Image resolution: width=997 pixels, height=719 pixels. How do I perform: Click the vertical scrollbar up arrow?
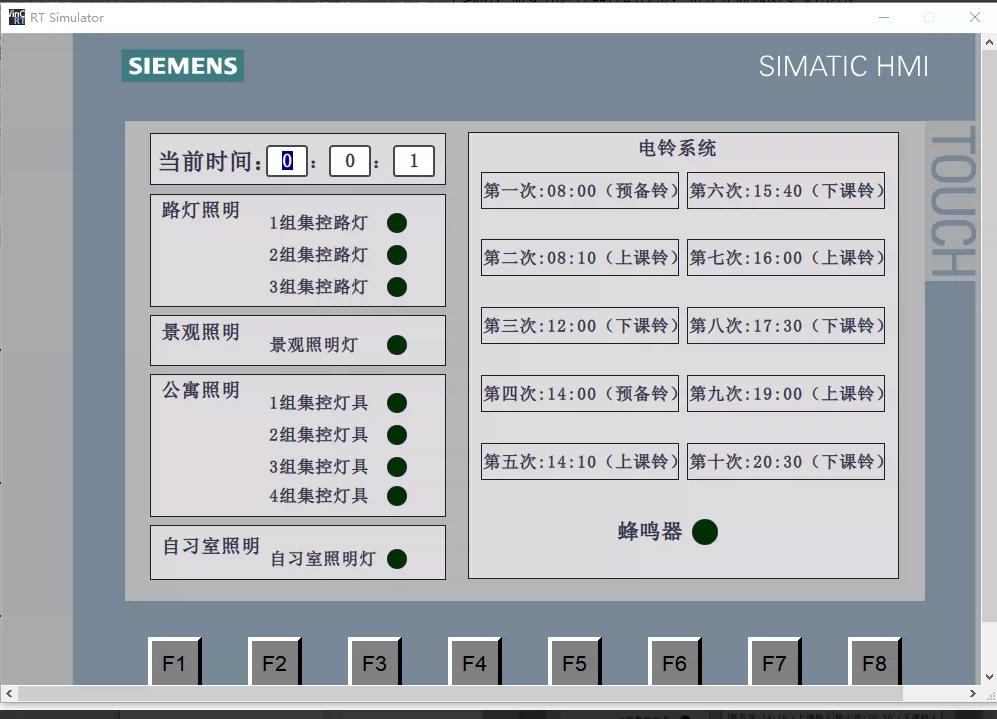tap(989, 42)
